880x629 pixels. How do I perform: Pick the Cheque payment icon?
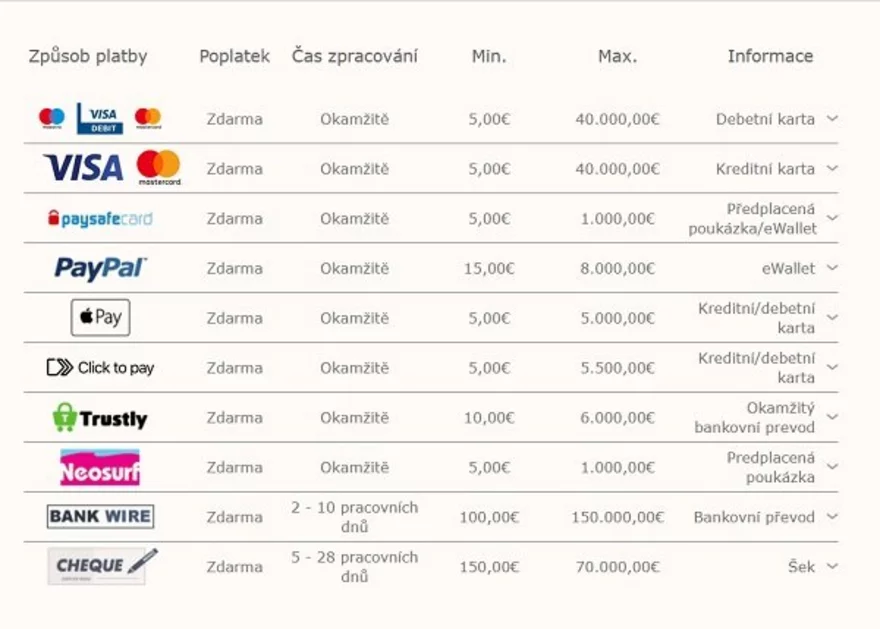(102, 565)
